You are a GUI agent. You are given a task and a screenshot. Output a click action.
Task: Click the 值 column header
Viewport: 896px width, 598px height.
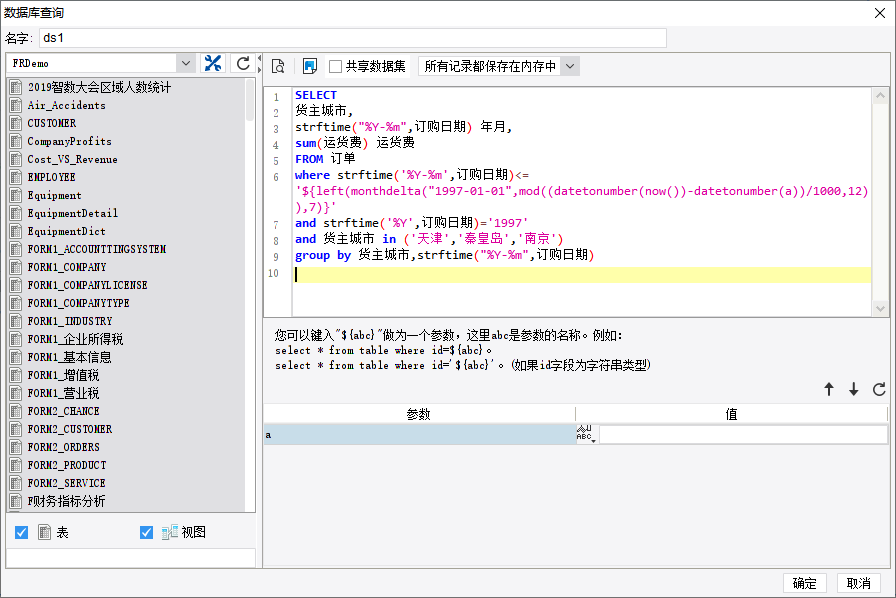pyautogui.click(x=731, y=414)
